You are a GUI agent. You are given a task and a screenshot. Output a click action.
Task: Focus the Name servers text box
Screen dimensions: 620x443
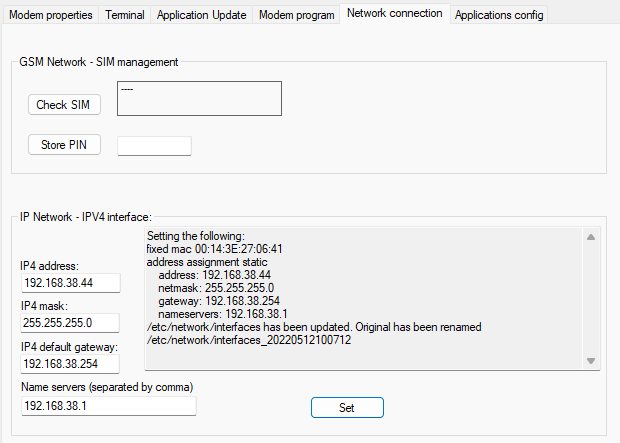pos(108,405)
